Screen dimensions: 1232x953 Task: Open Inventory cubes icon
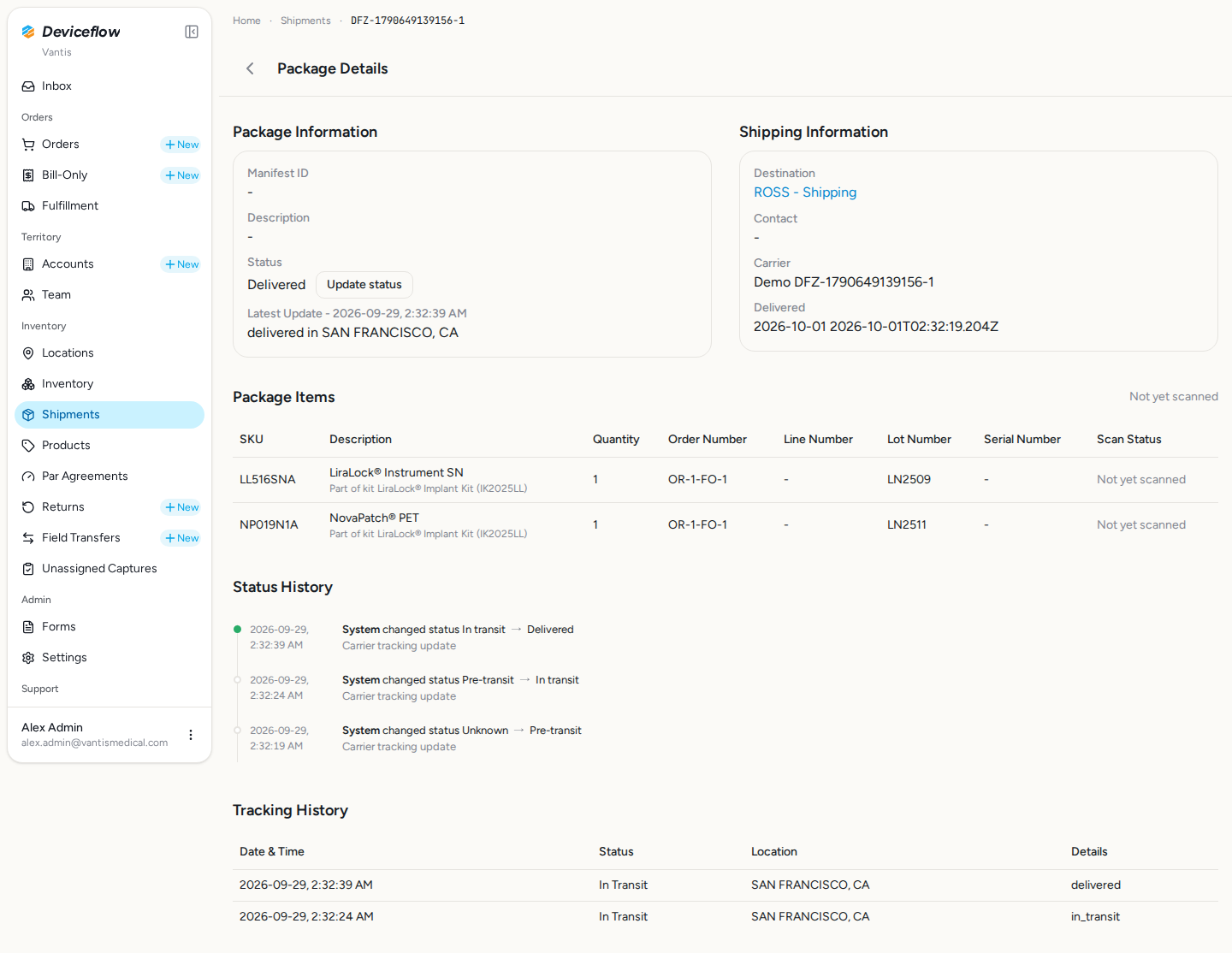coord(28,384)
